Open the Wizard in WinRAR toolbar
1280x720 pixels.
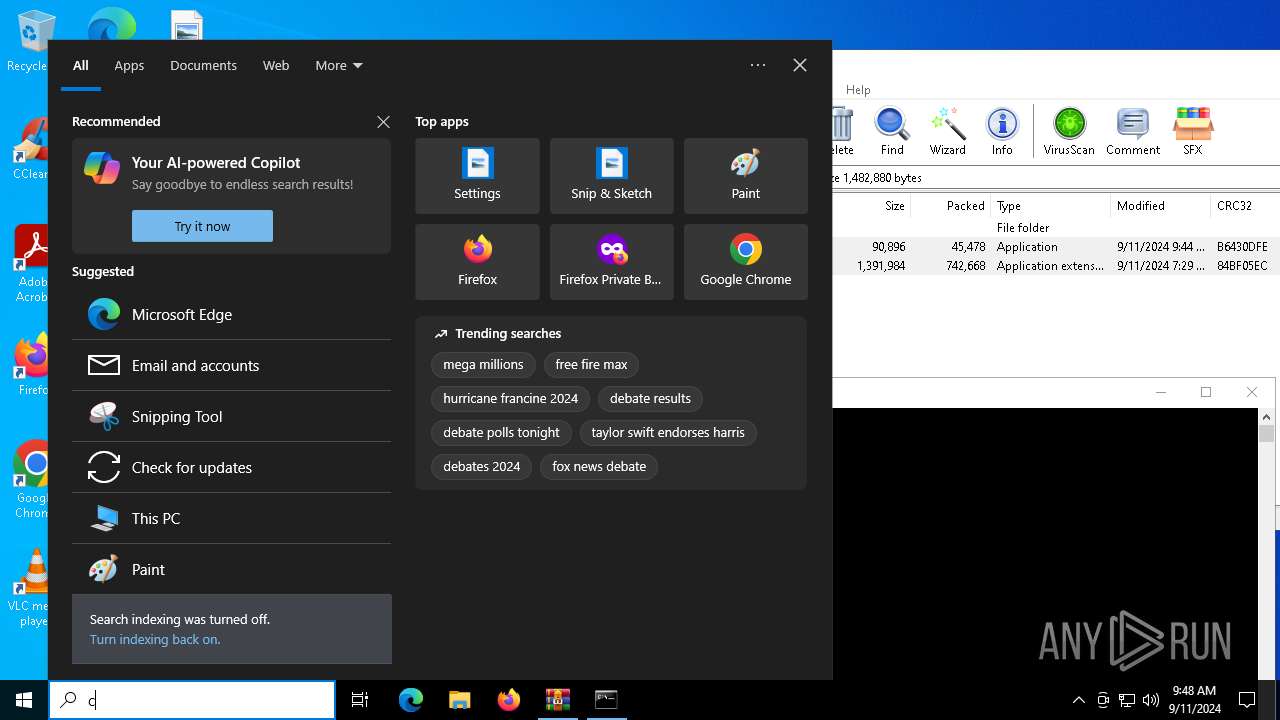click(947, 132)
